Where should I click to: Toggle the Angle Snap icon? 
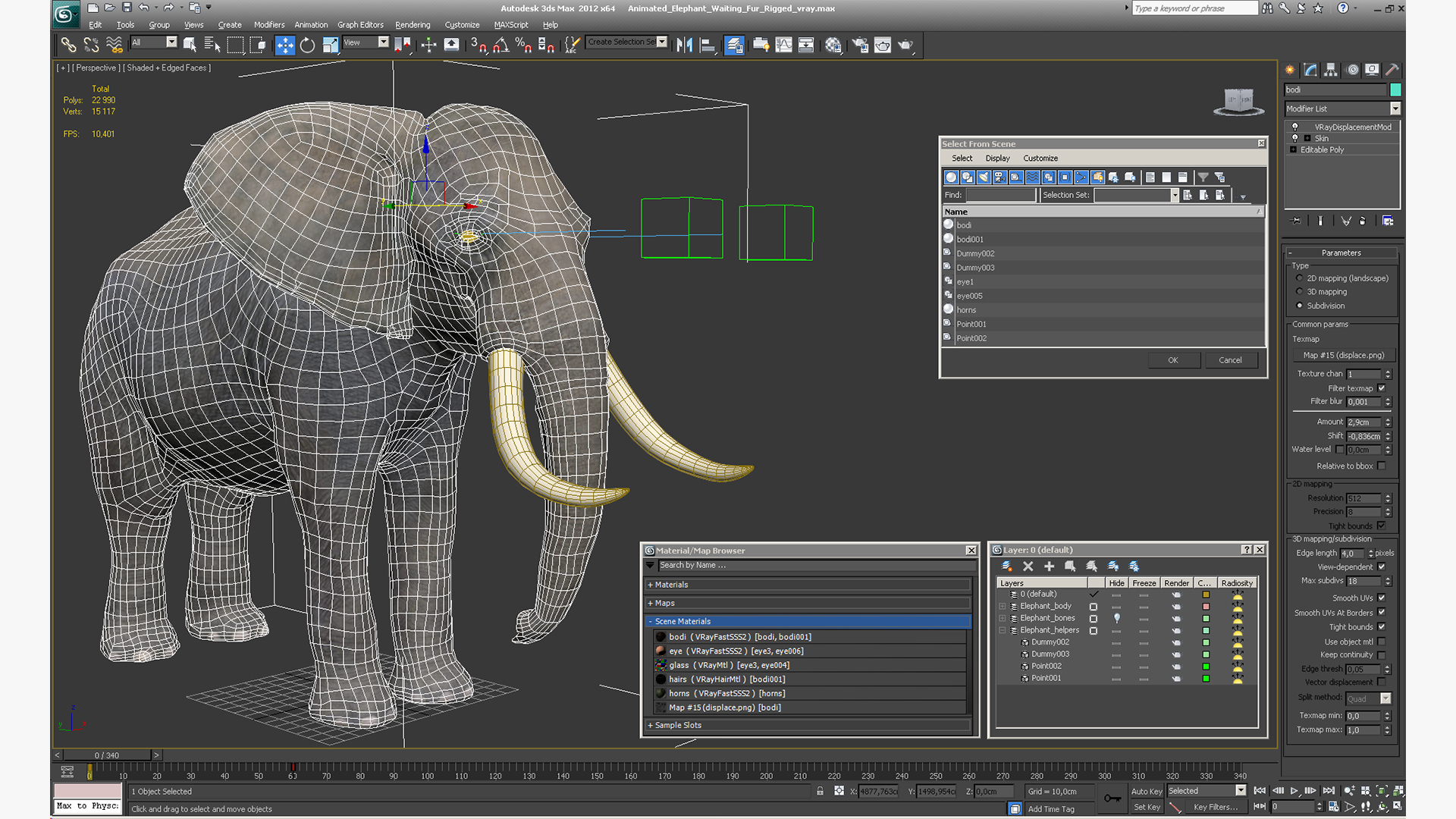[x=500, y=45]
